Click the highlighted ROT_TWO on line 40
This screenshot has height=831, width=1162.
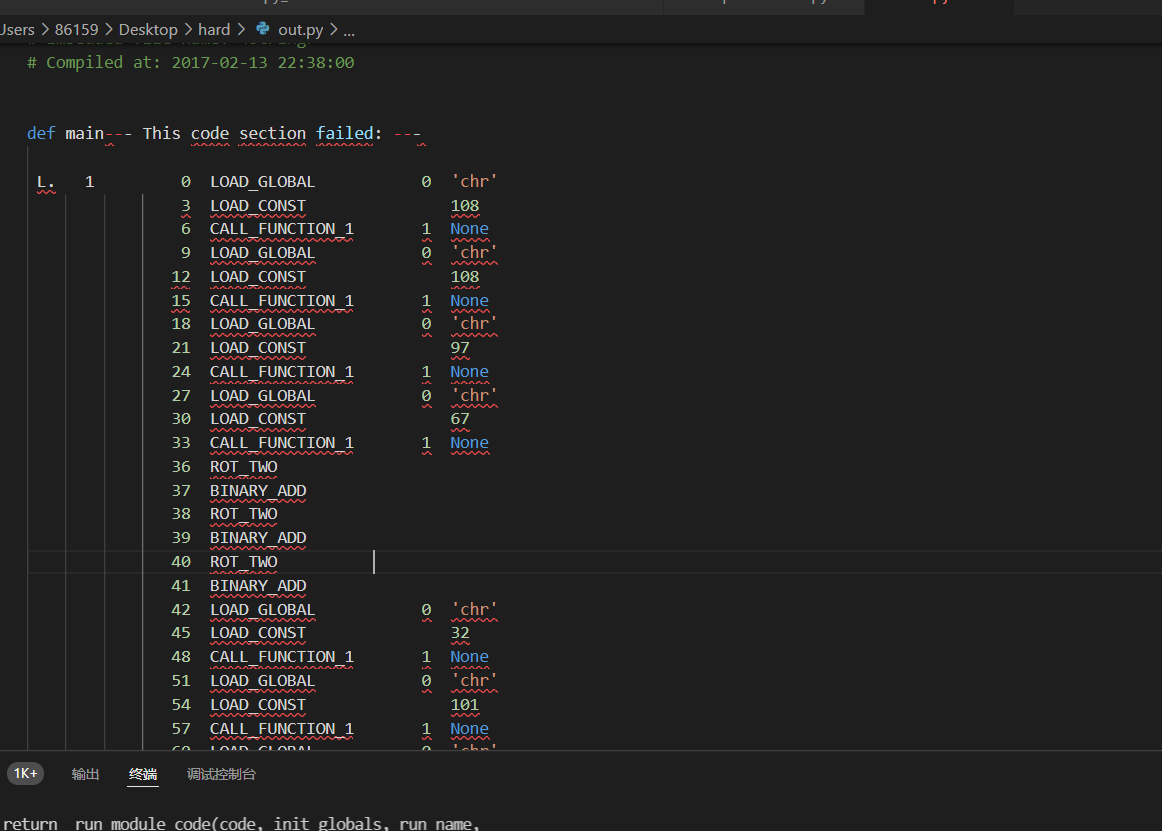(243, 561)
